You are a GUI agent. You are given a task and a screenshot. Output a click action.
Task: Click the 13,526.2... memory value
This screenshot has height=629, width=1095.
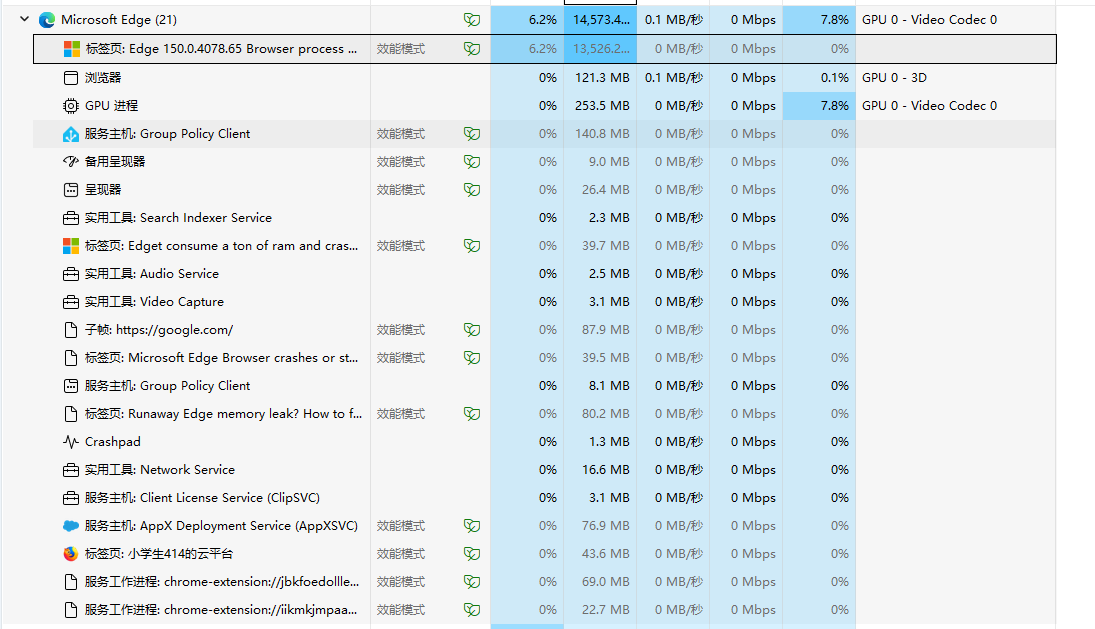(x=601, y=49)
